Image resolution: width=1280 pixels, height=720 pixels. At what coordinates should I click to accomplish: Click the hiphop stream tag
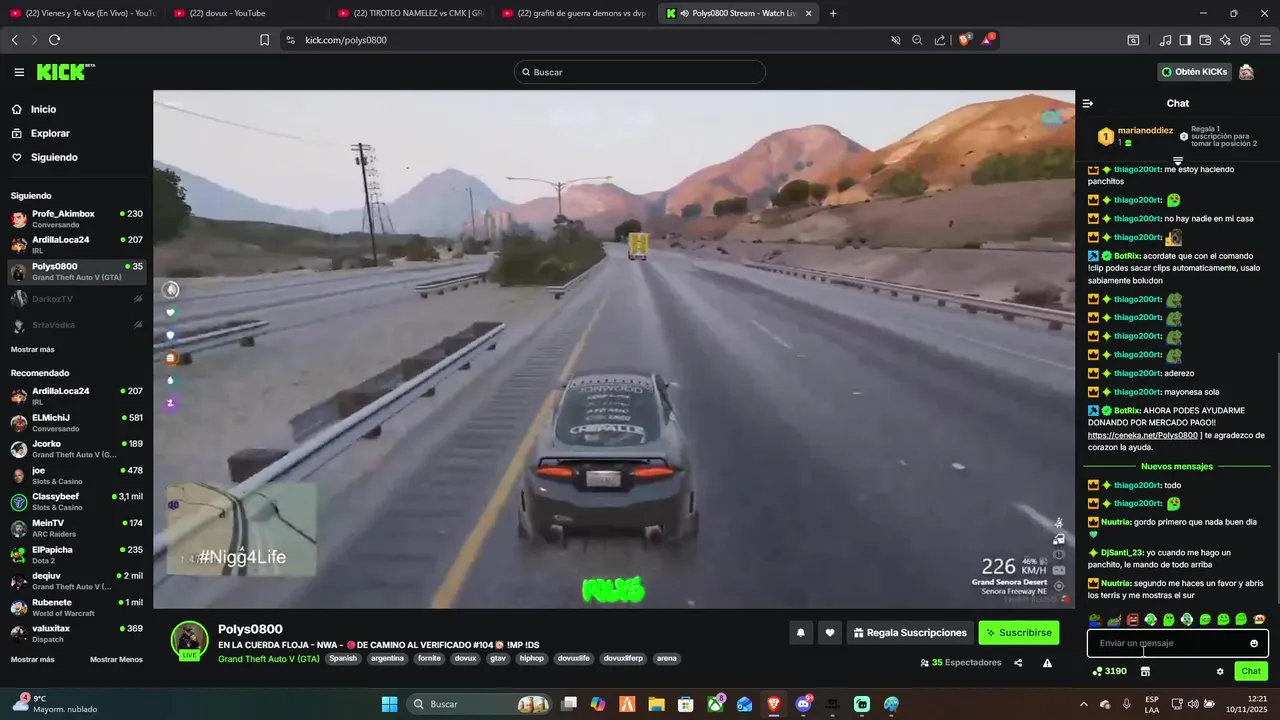[531, 659]
